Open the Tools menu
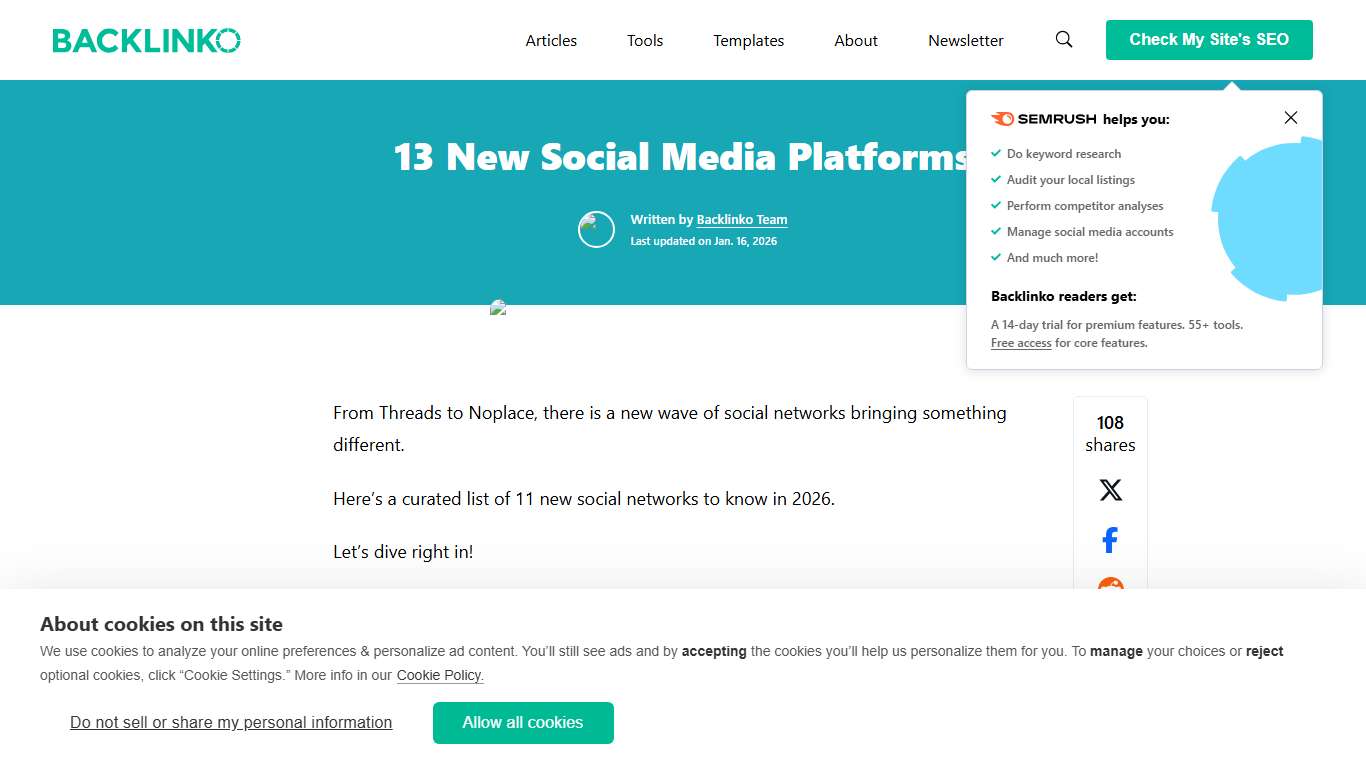The height and width of the screenshot is (768, 1366). coord(644,40)
